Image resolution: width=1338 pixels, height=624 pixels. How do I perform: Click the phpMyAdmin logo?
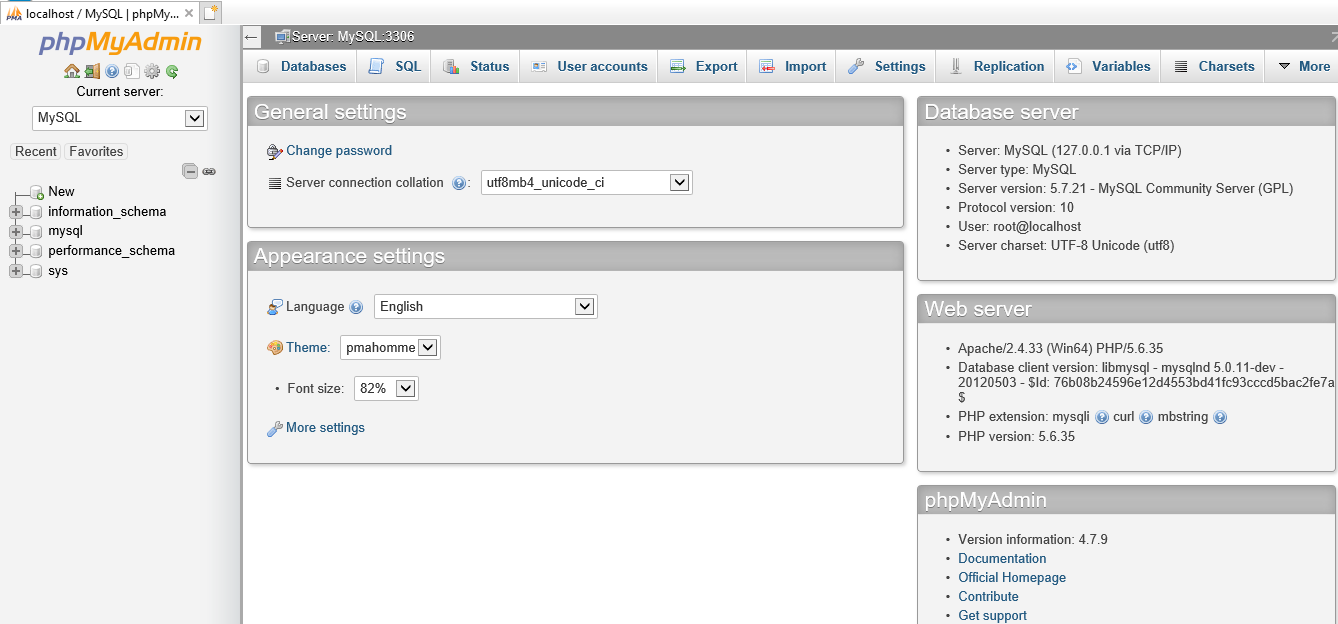120,43
